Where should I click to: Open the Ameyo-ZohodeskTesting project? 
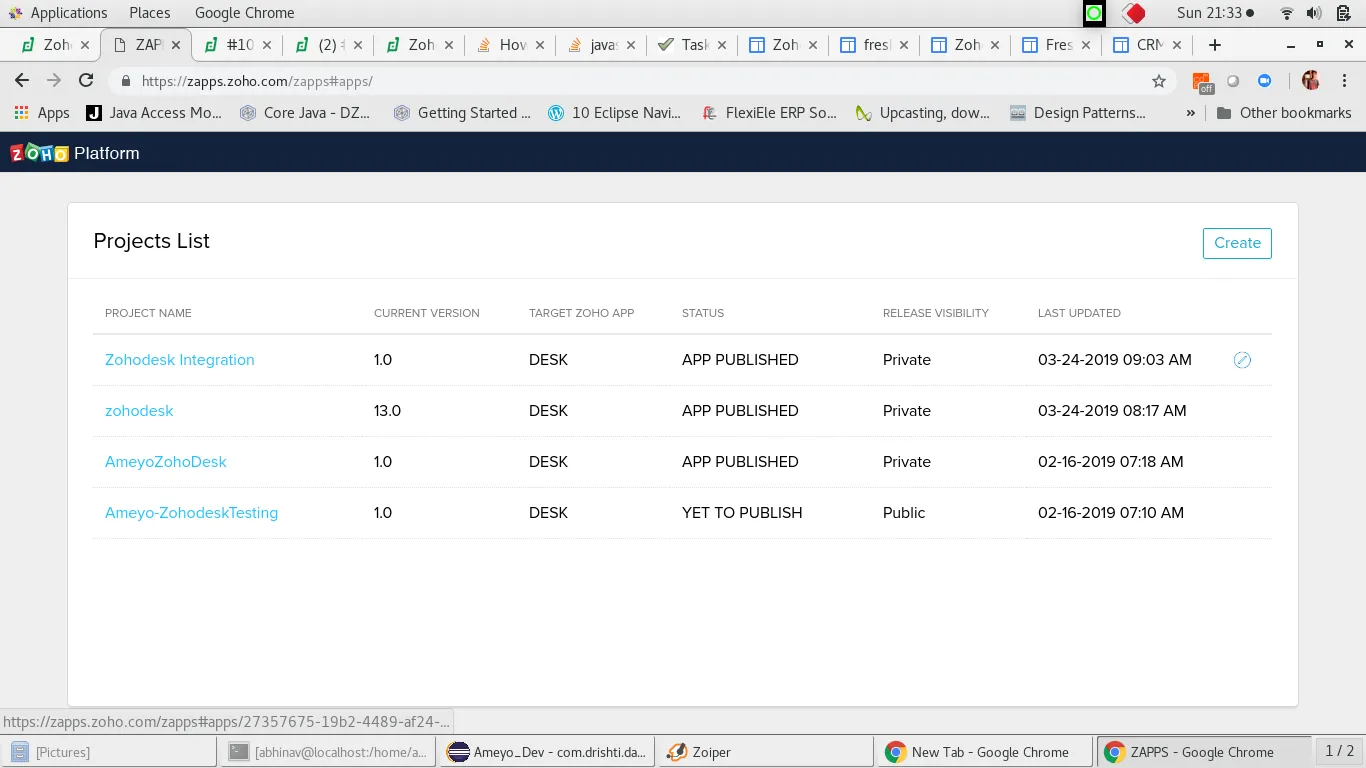pyautogui.click(x=191, y=513)
